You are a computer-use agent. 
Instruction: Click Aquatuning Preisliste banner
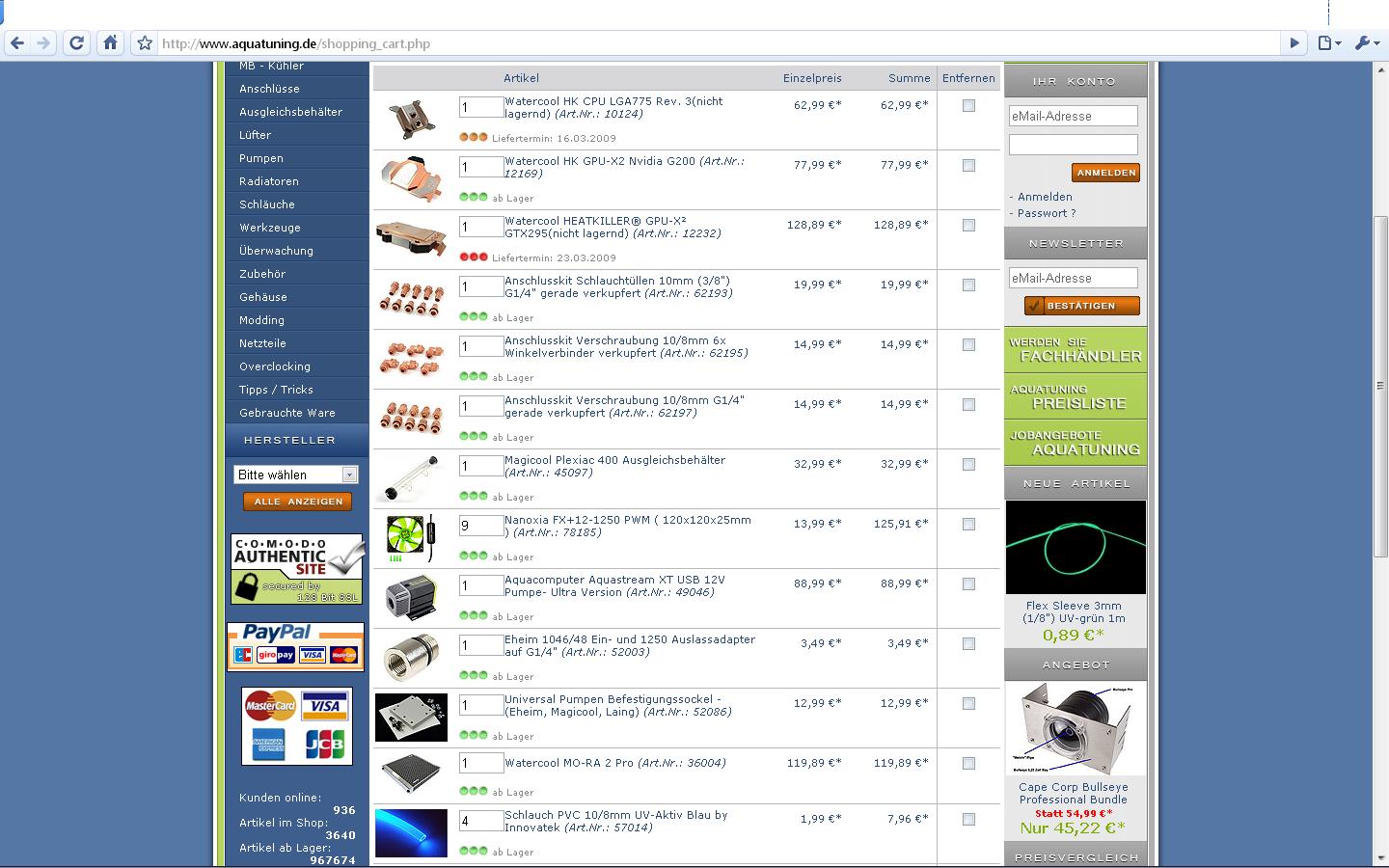[1076, 396]
